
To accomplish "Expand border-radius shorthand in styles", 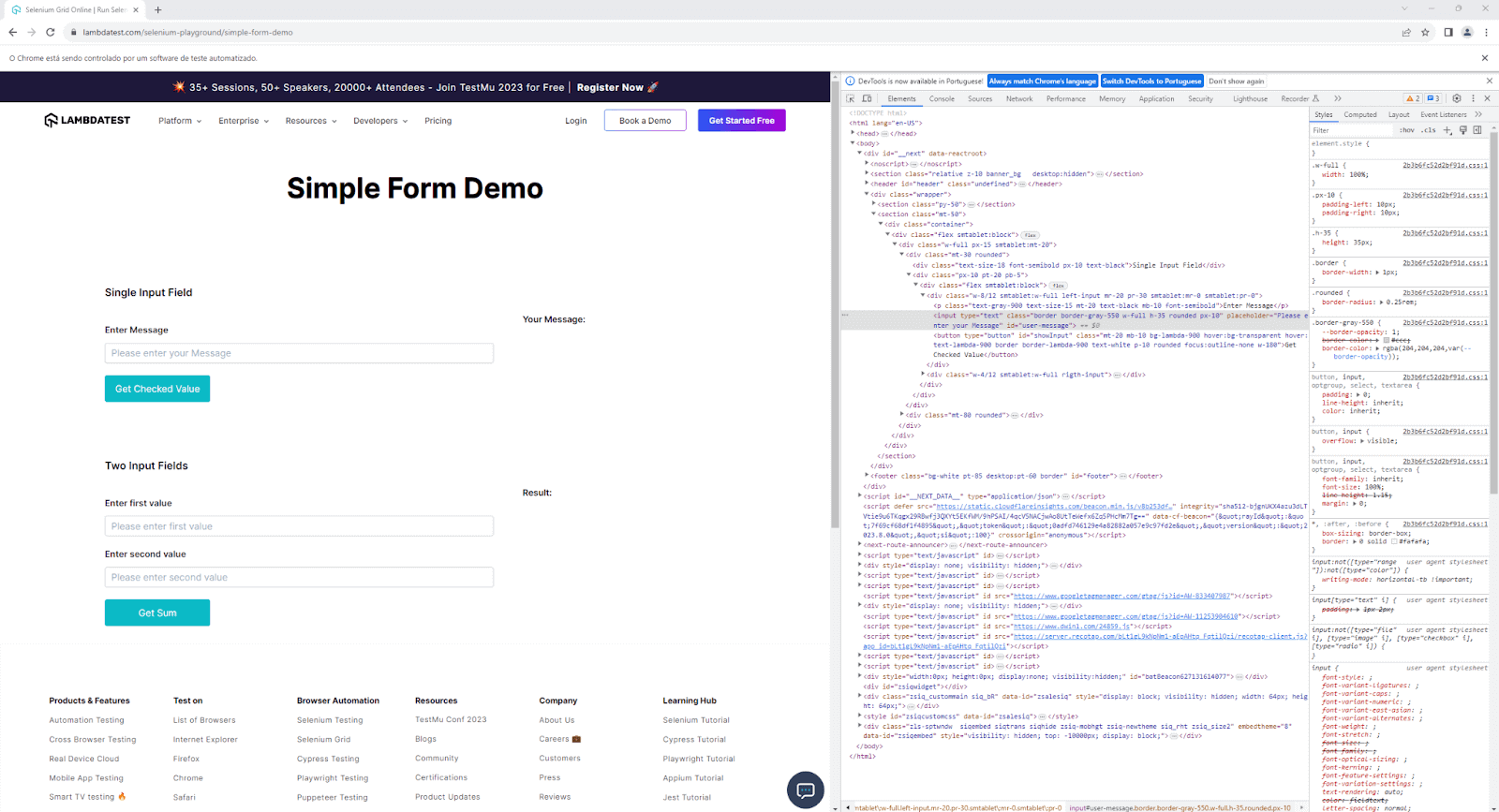I will tap(1381, 302).
